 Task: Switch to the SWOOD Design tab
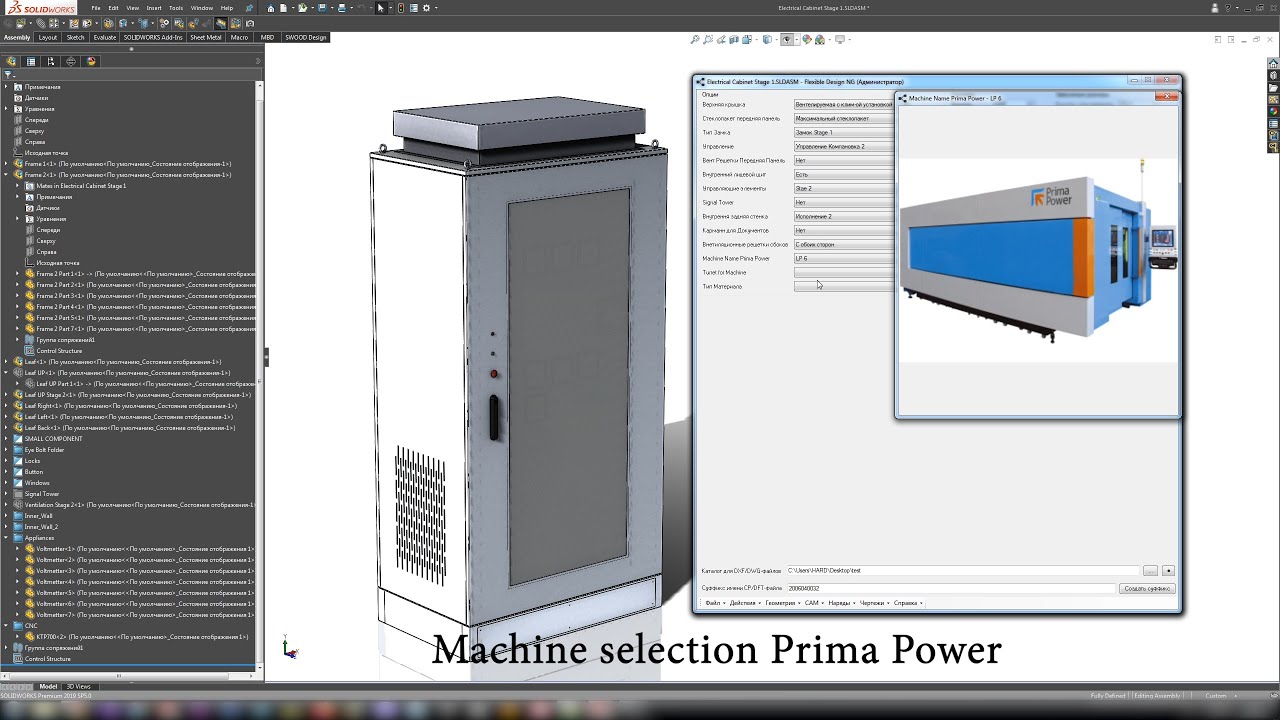point(305,38)
